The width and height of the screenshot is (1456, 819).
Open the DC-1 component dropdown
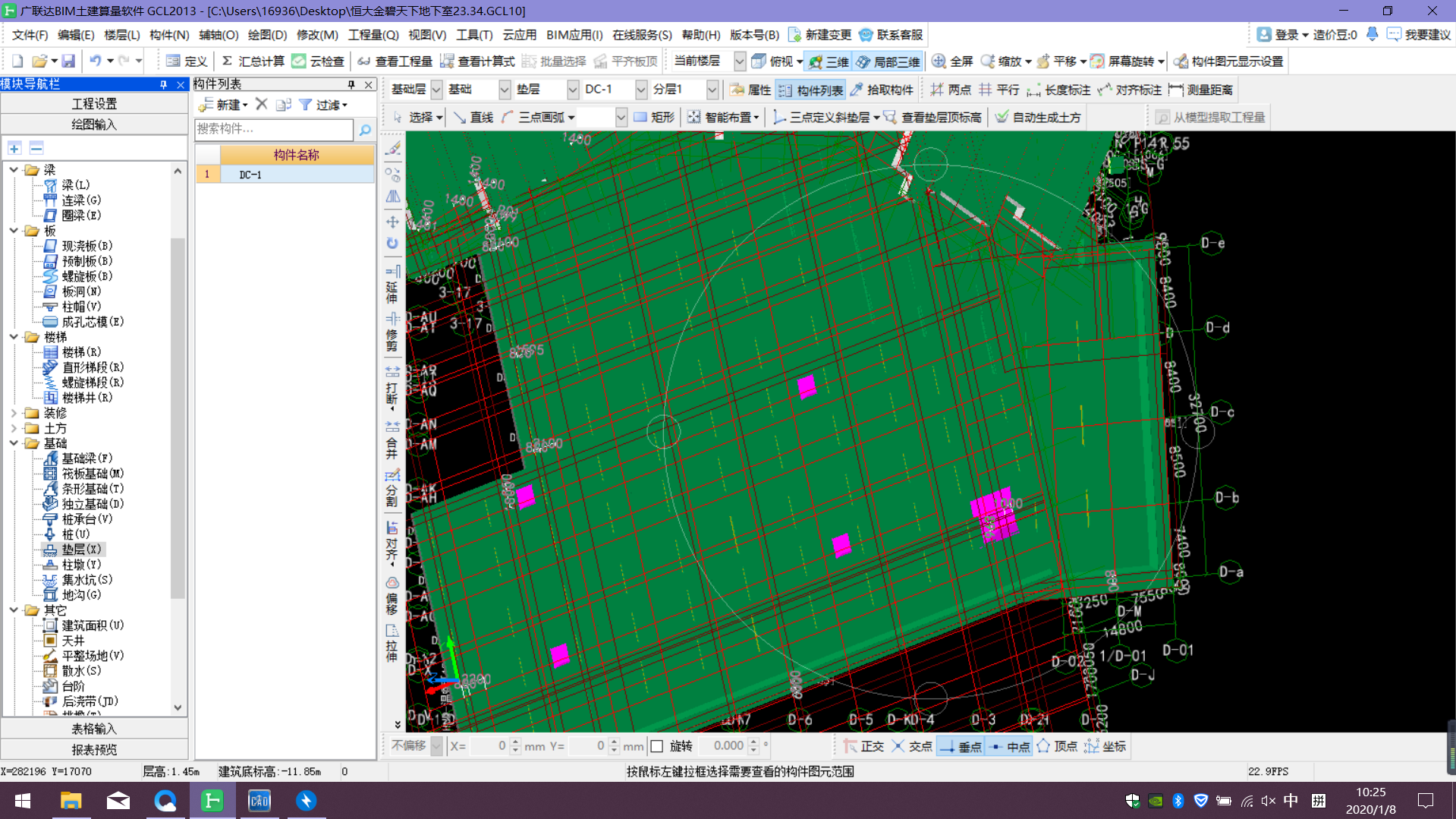(641, 90)
